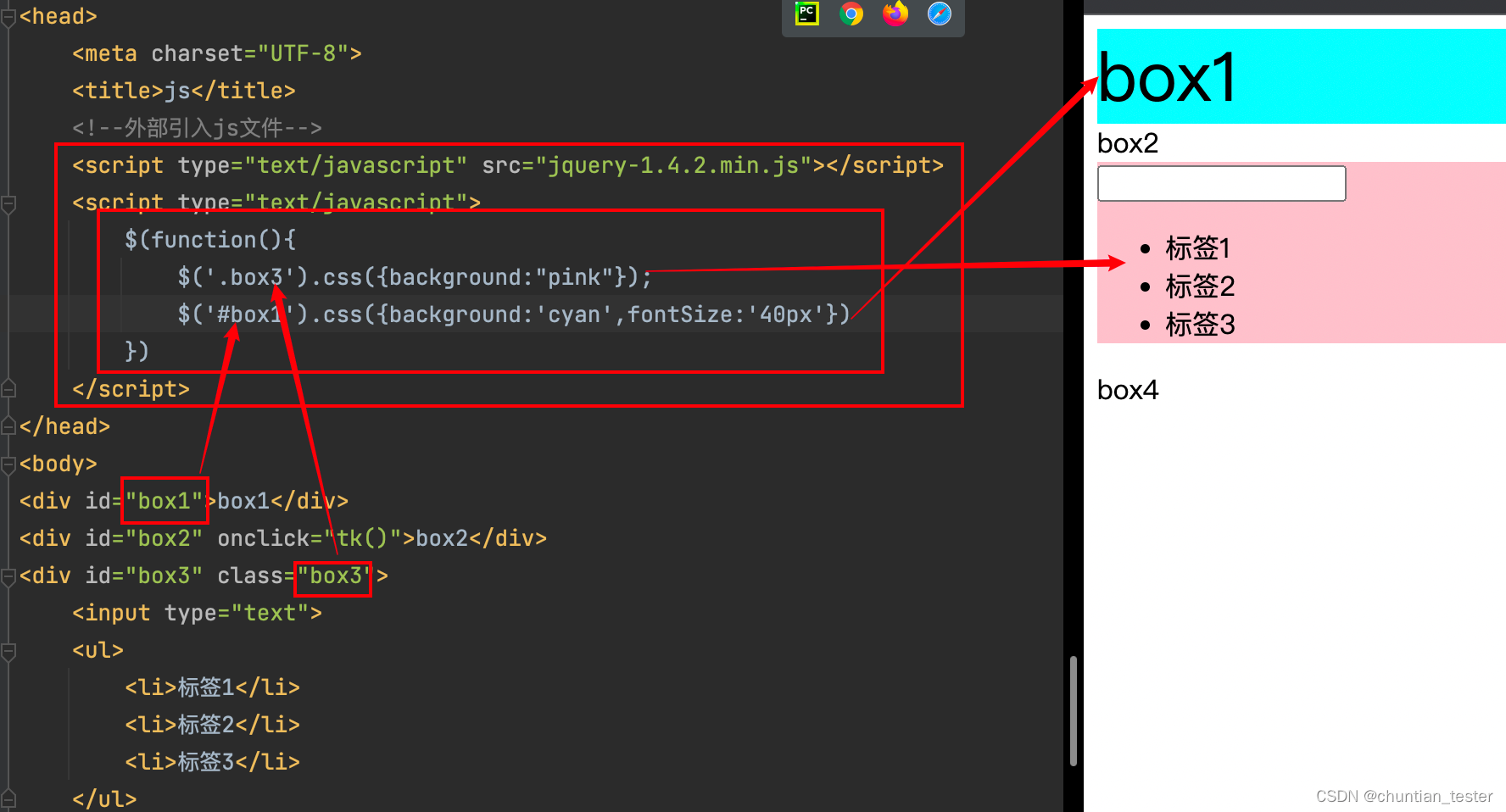Click box4 text in the preview
This screenshot has width=1506, height=812.
coord(1128,390)
